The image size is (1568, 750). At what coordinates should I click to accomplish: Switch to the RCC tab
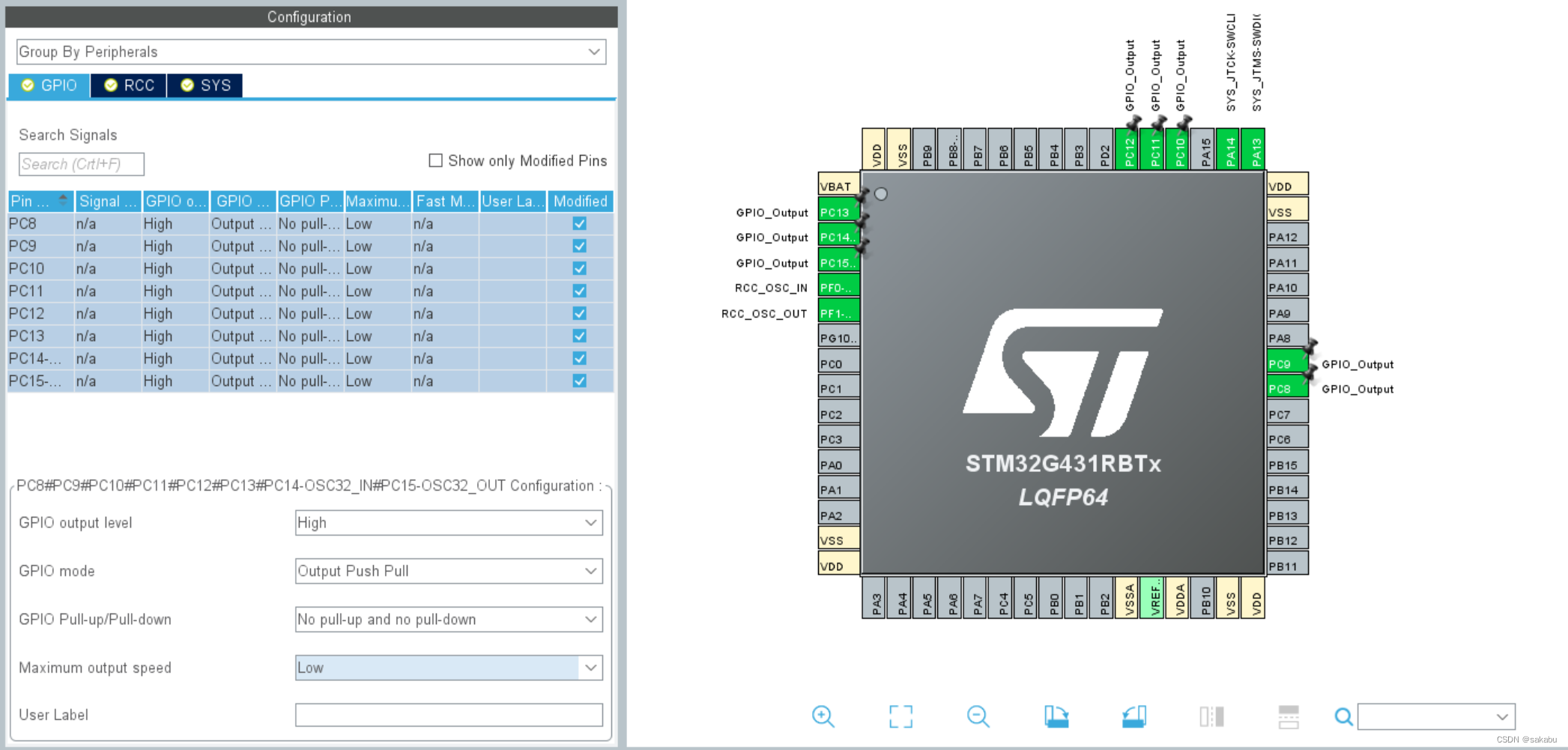[129, 85]
